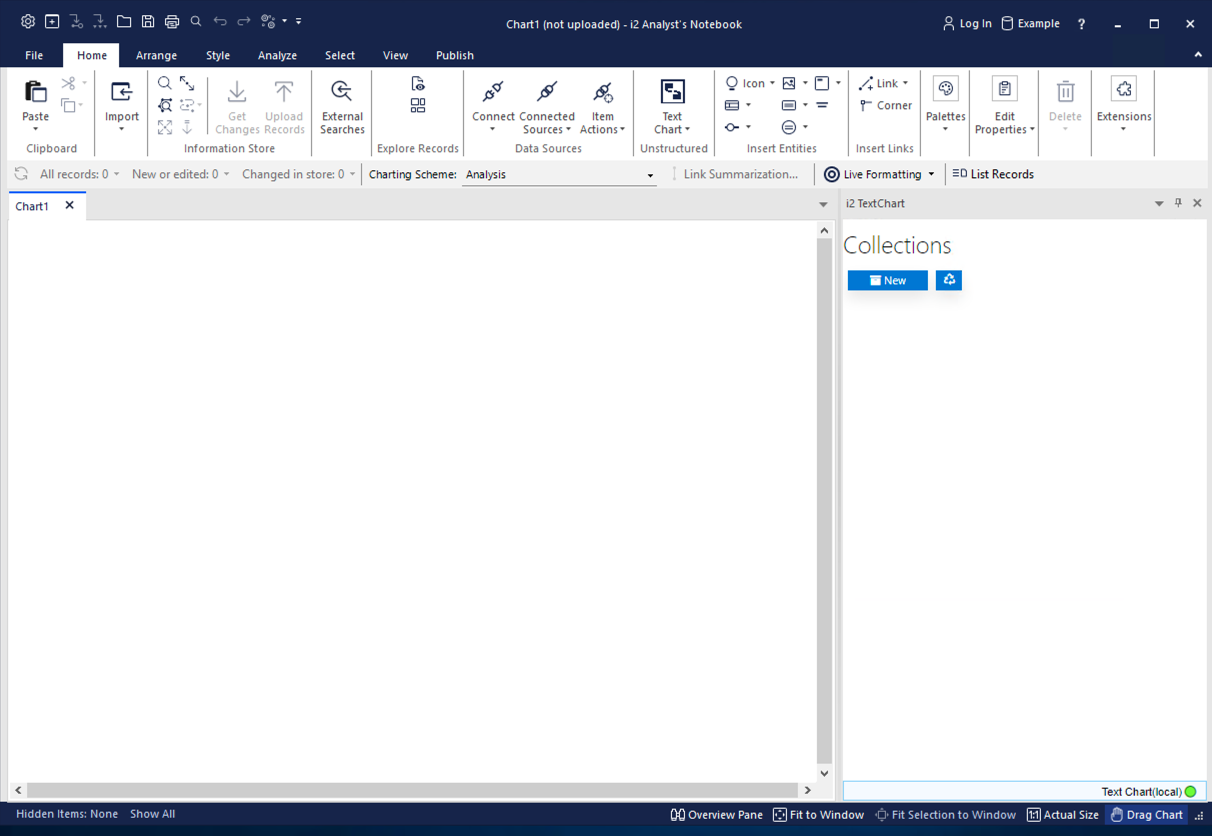
Task: Create a new chart from title bar
Action: (52, 21)
